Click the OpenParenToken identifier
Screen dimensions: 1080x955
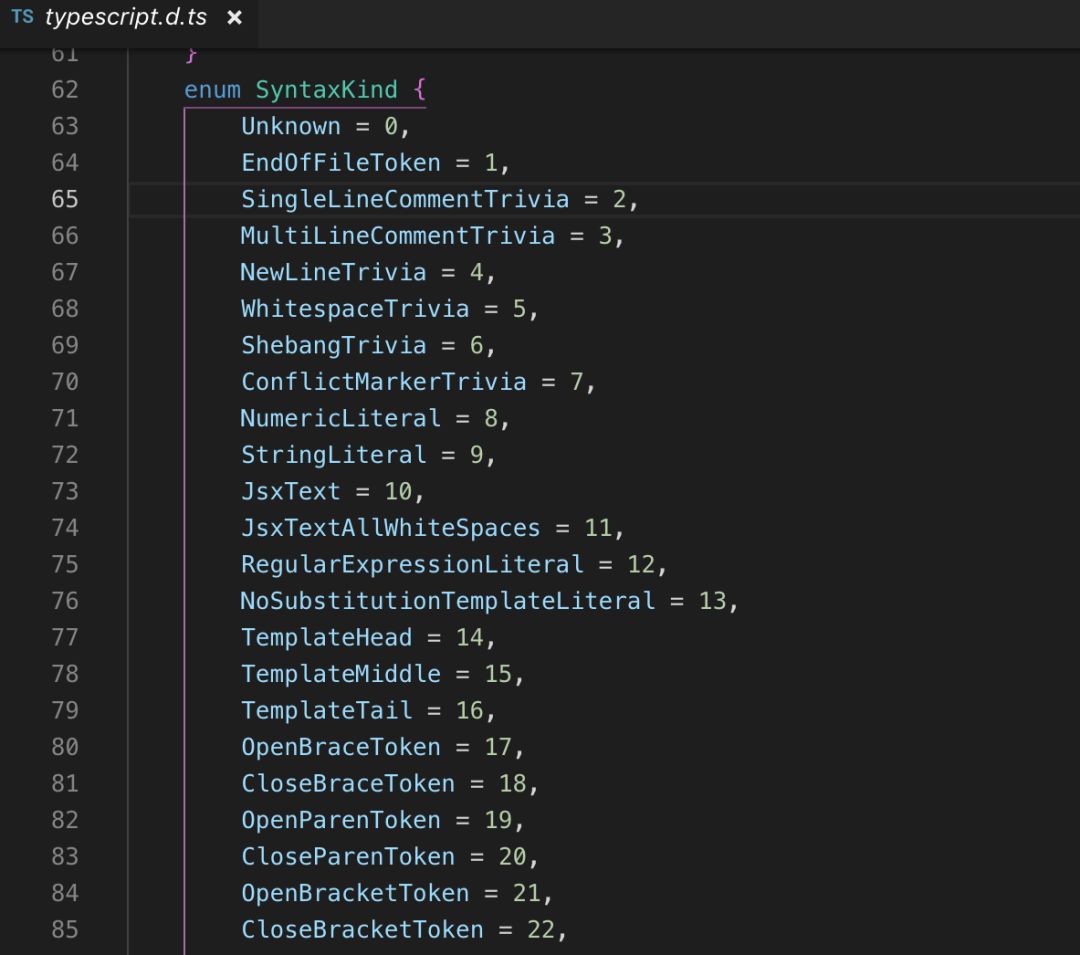[340, 820]
